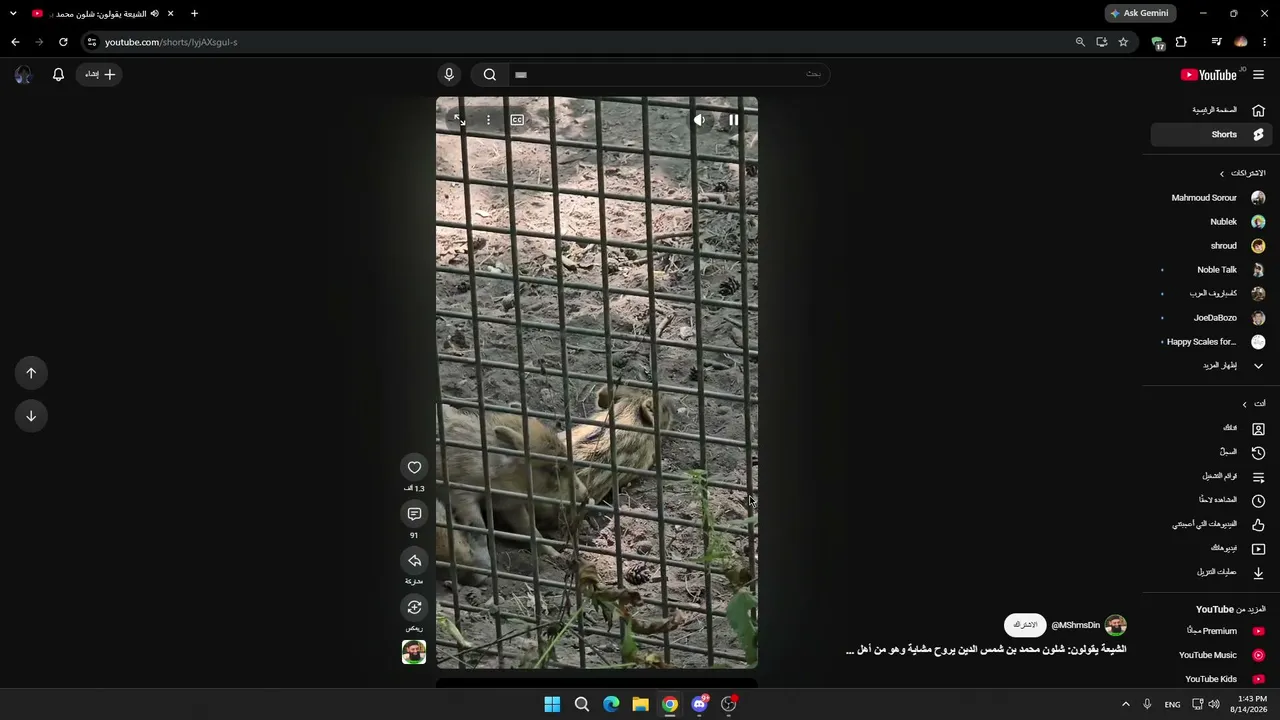
Task: Open Chrome tab search dropdown arrow
Action: tap(13, 13)
